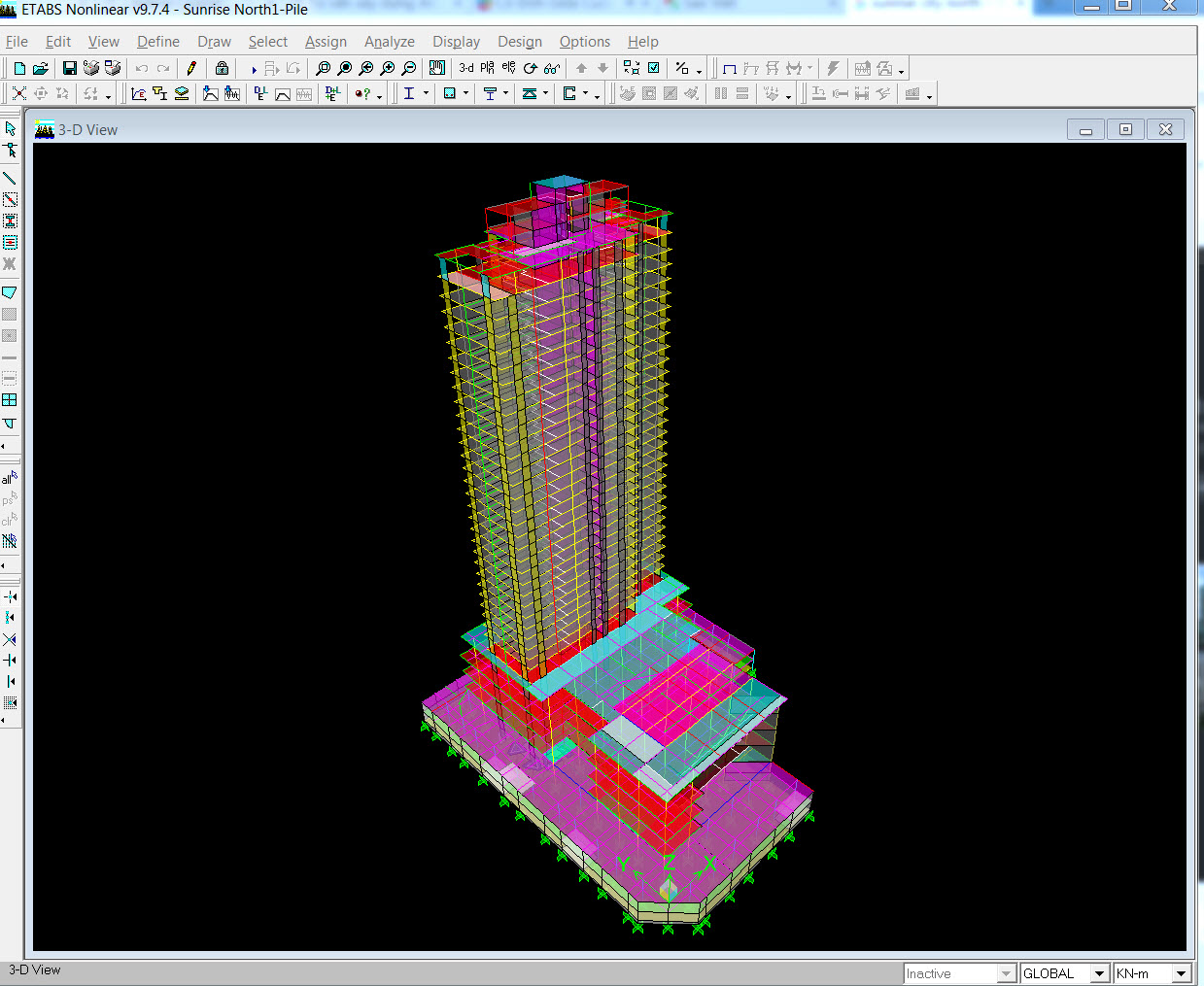
Task: Save the model with the floppy icon
Action: point(70,68)
